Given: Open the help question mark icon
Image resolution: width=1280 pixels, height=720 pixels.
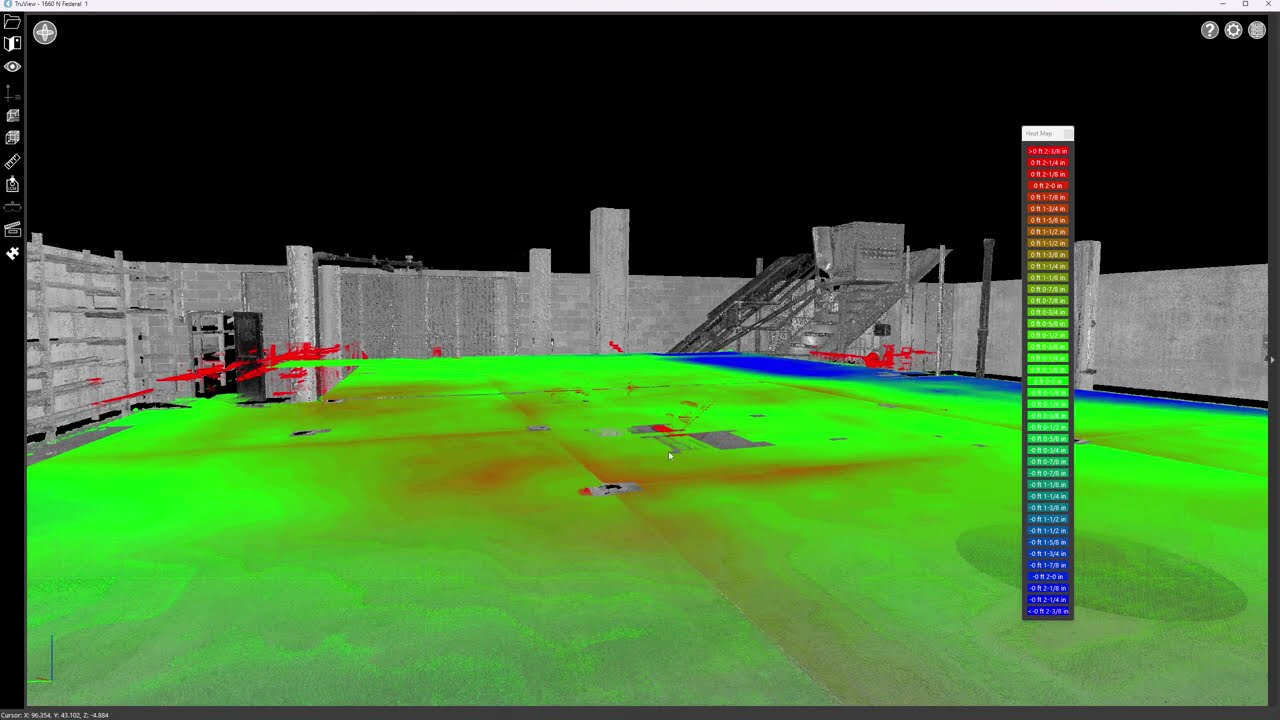Looking at the screenshot, I should tap(1209, 30).
